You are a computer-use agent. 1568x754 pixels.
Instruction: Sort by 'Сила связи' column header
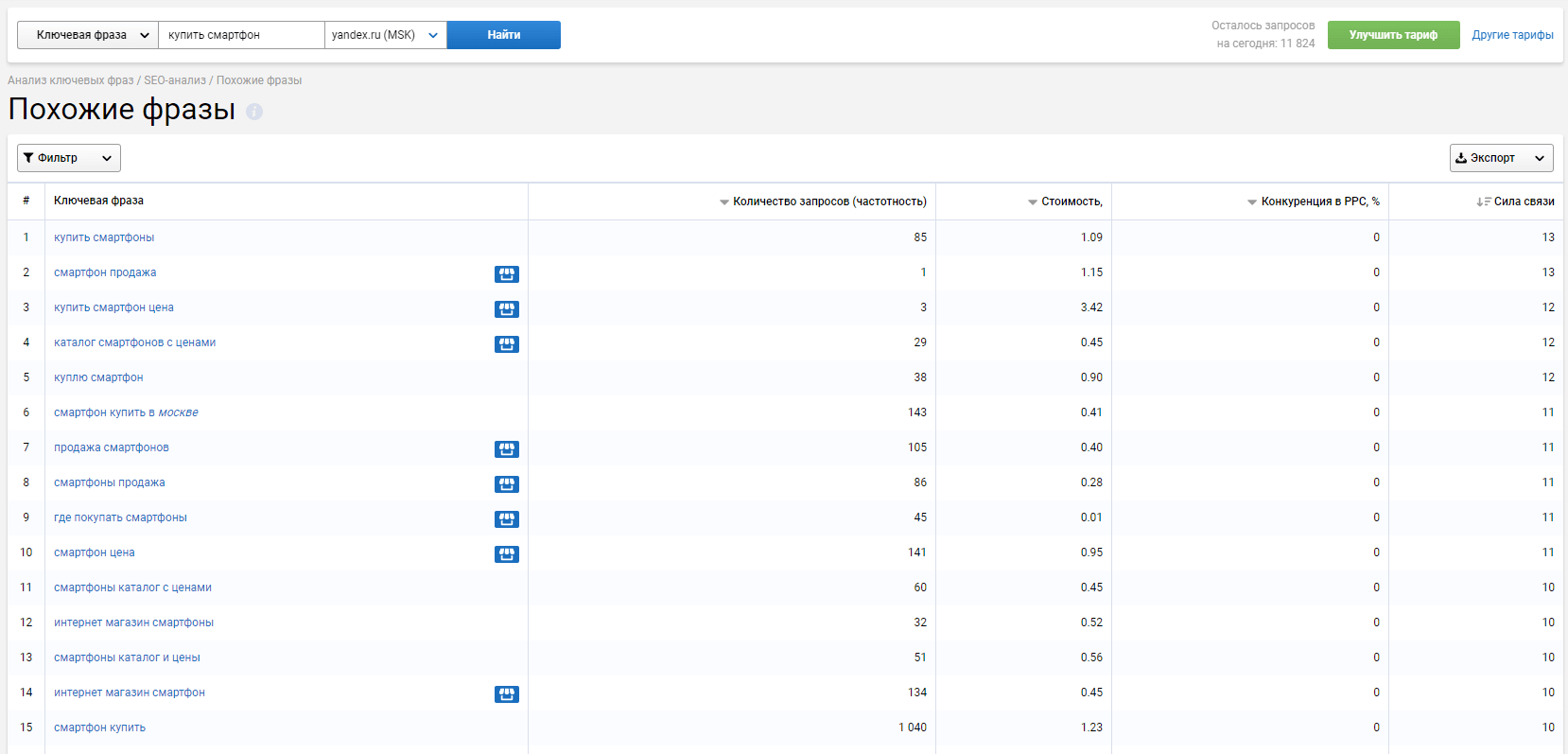point(1515,202)
